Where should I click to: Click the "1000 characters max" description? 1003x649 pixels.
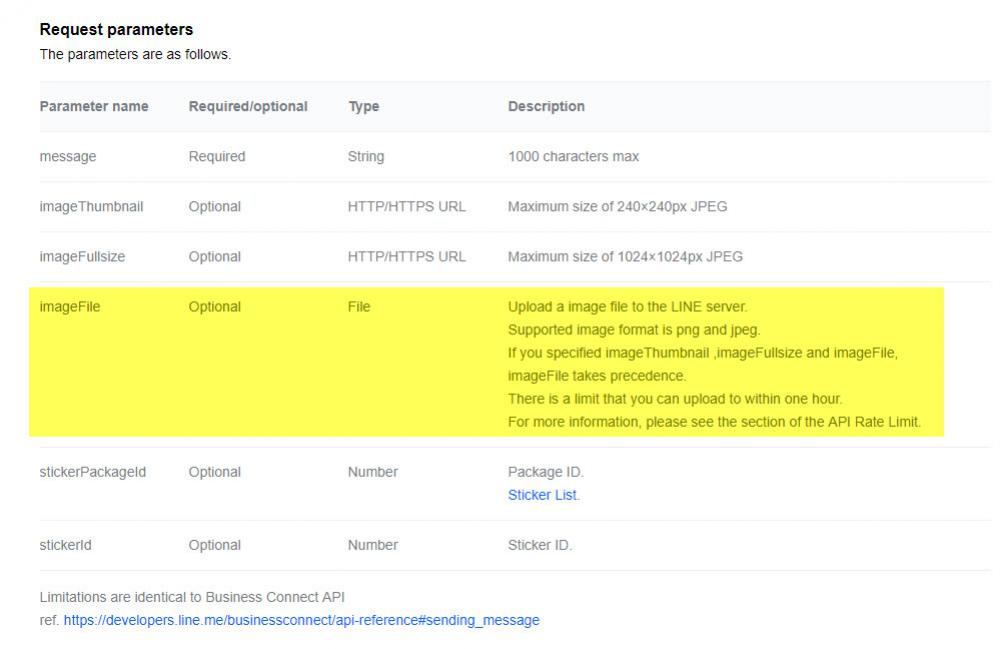573,156
